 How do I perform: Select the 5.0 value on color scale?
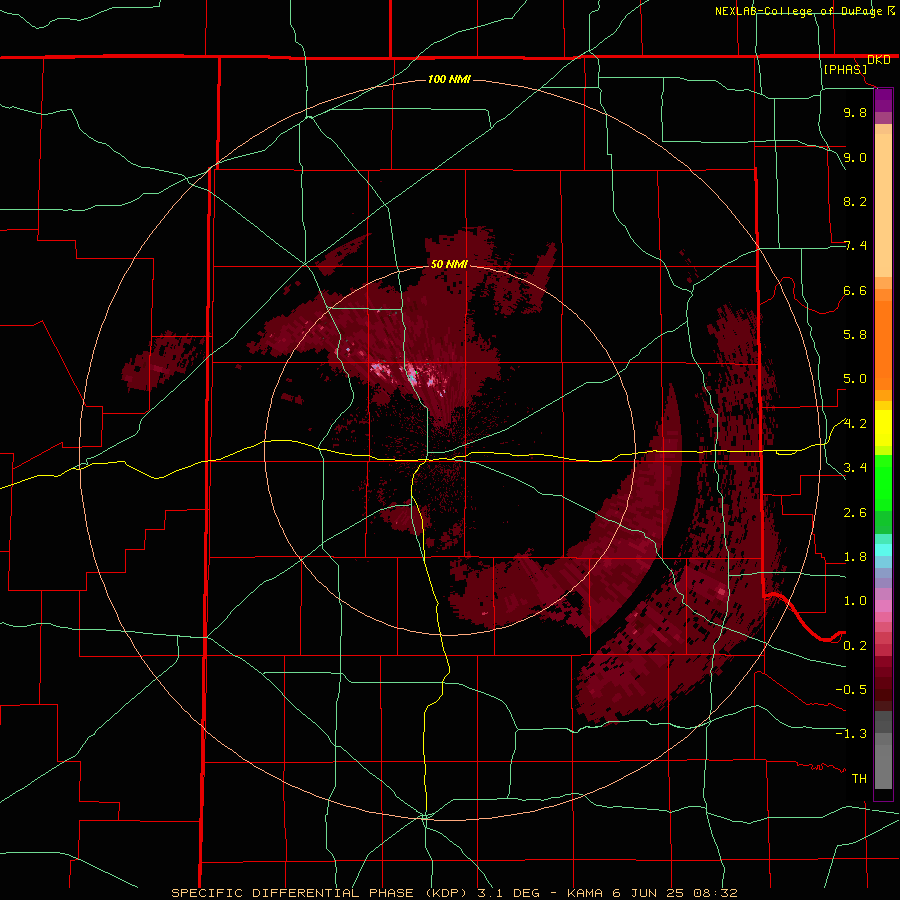click(855, 379)
